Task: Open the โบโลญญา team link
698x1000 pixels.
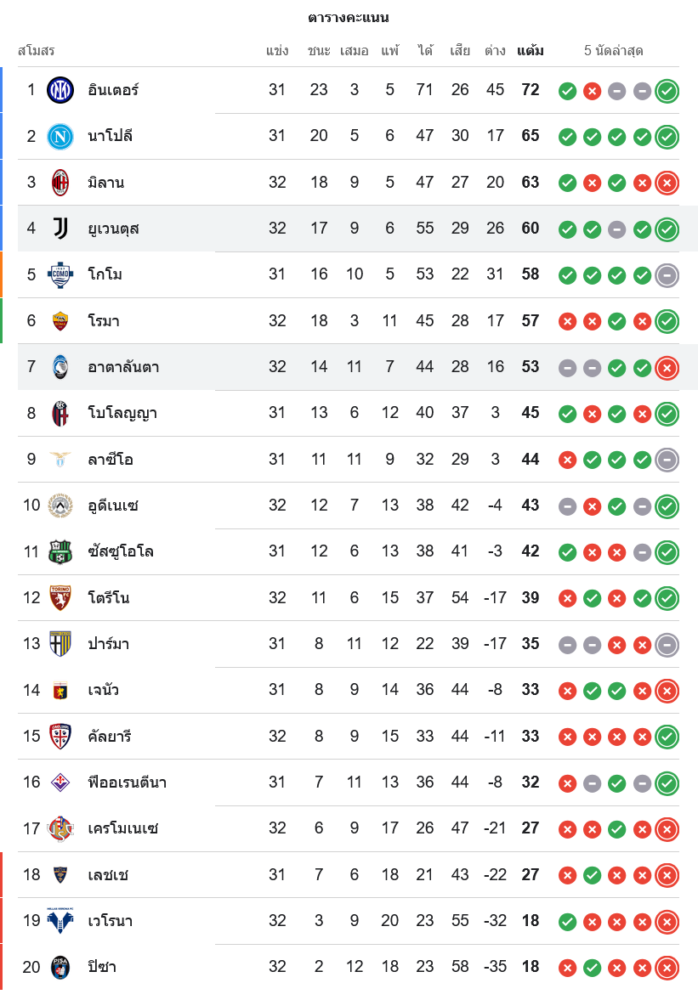Action: [123, 413]
